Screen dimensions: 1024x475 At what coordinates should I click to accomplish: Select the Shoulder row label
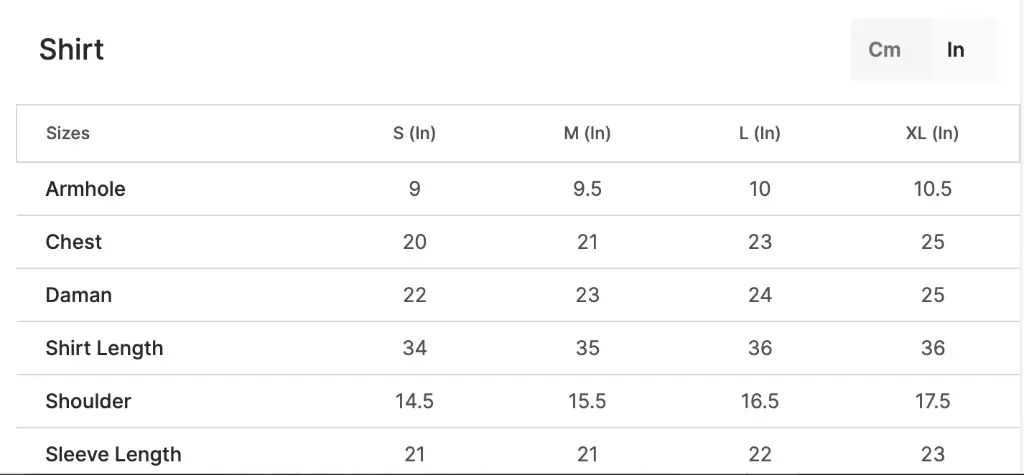coord(88,401)
